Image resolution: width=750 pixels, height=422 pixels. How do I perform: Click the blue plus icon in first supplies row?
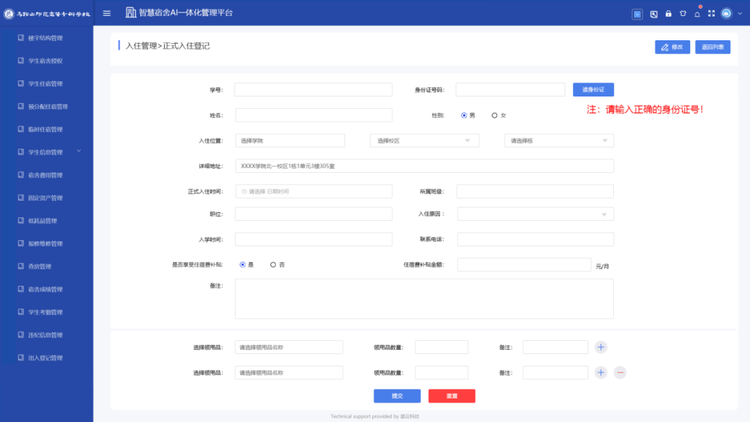pyautogui.click(x=600, y=347)
